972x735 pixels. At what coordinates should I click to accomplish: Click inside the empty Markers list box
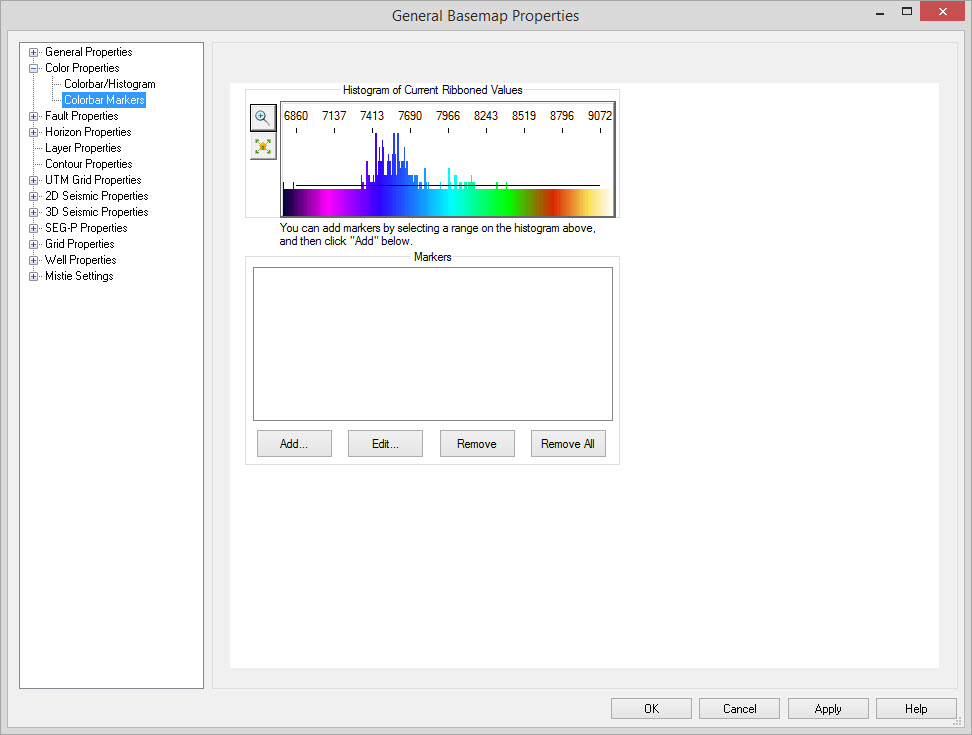coord(432,343)
